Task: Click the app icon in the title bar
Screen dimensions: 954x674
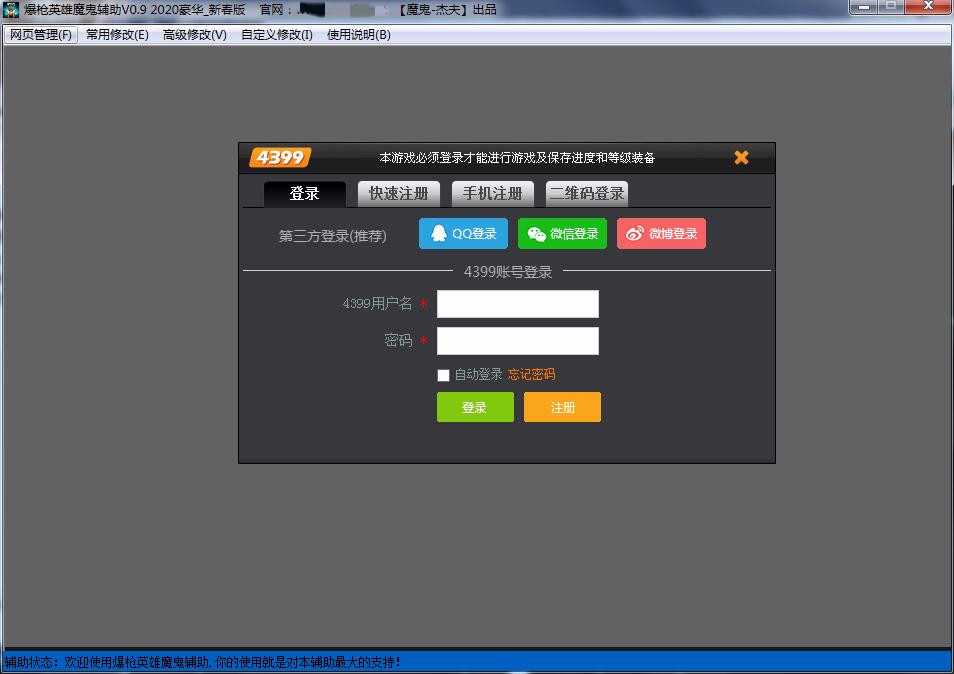Action: [11, 10]
